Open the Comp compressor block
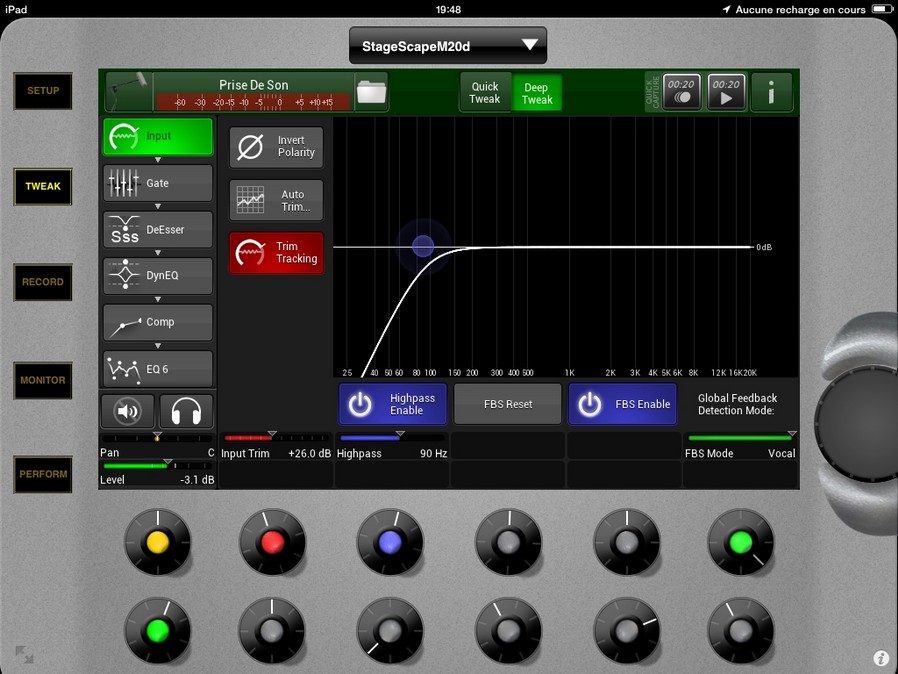 (158, 322)
